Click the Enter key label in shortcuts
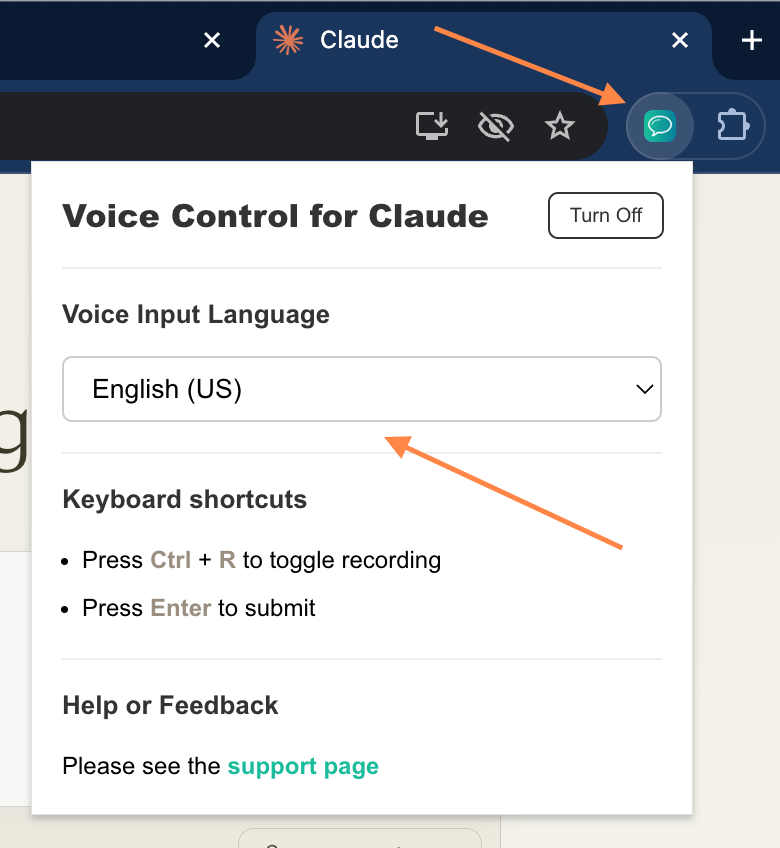The height and width of the screenshot is (848, 780). pos(180,608)
